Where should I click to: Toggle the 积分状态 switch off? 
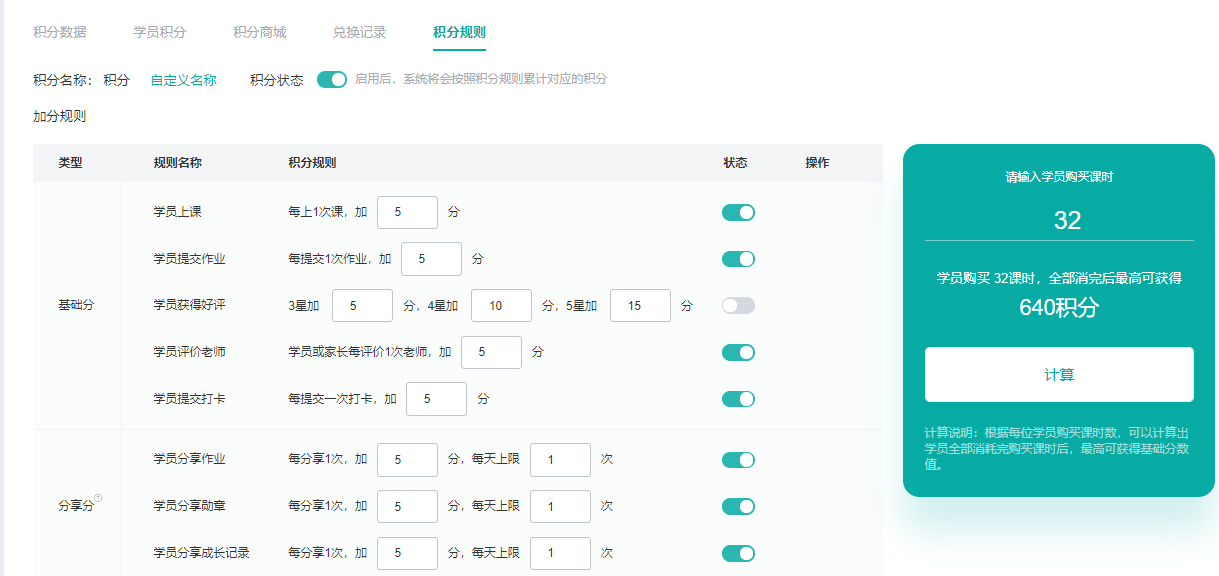coord(331,78)
